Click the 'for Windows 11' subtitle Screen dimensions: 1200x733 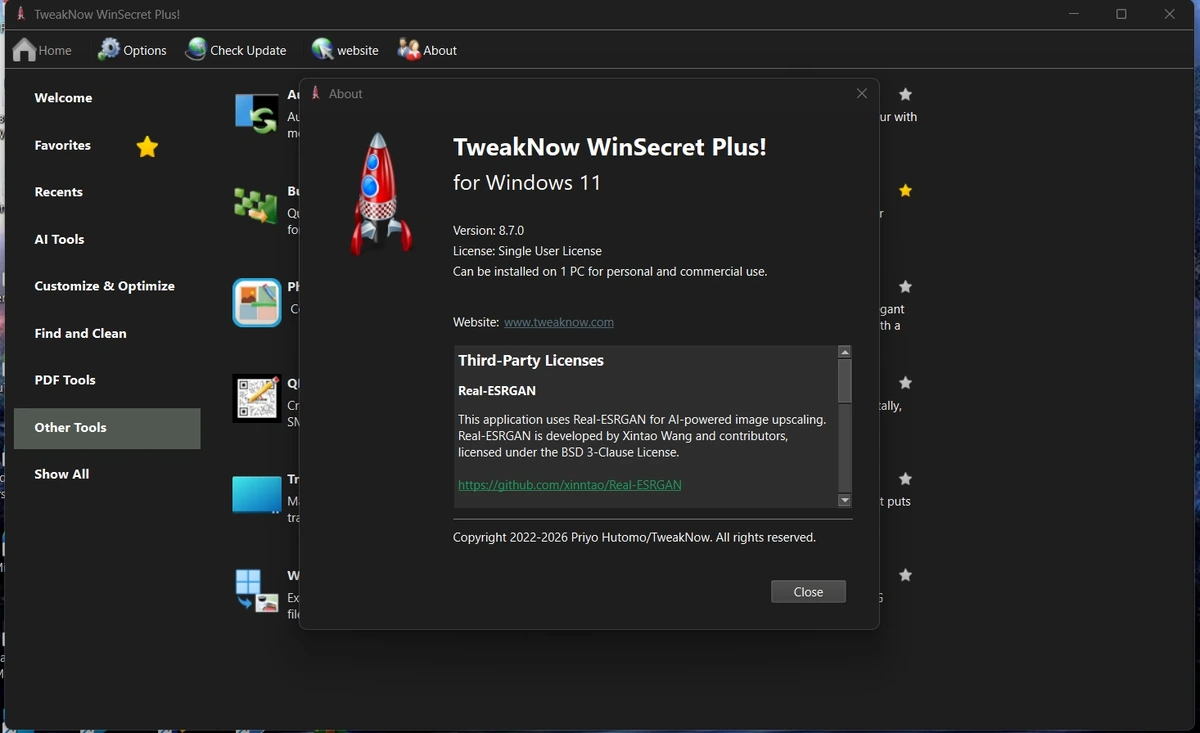[527, 182]
